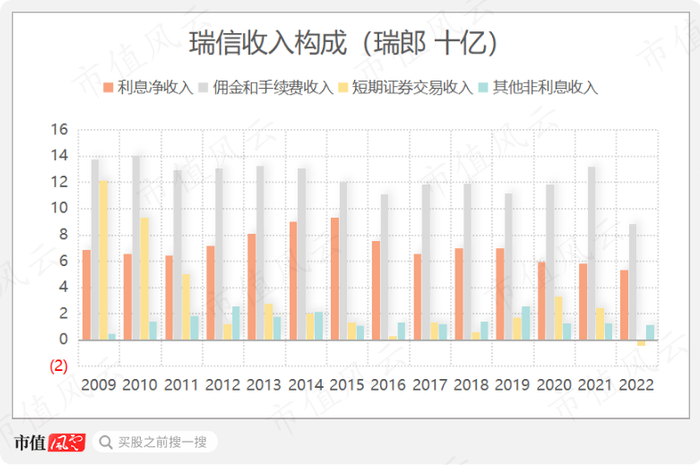Click the 14 y-axis label

[x=59, y=156]
